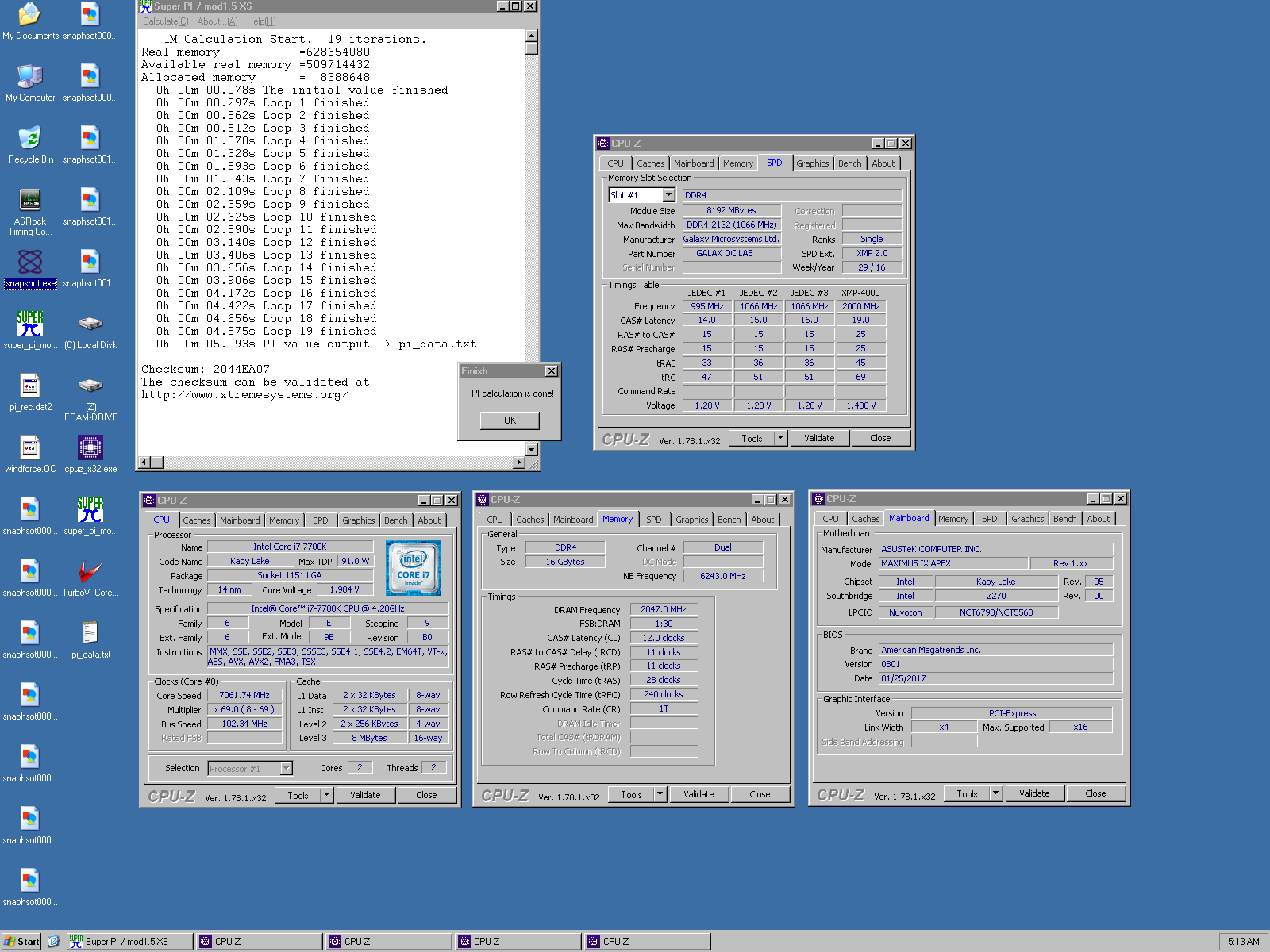This screenshot has height=952, width=1270.
Task: Open (C) Local Disk shortcut
Action: [90, 331]
